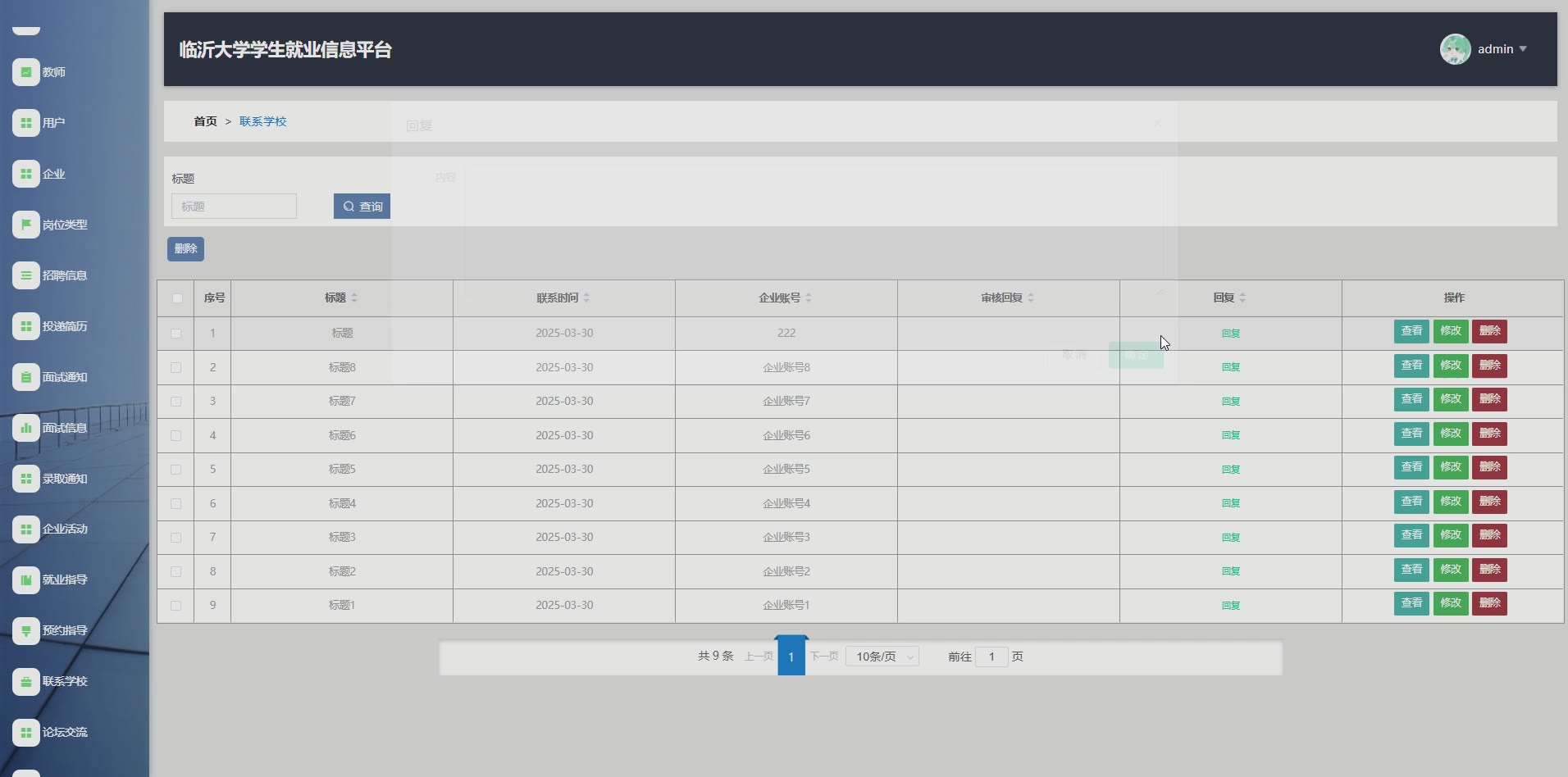Check the box for row 标题2

[175, 572]
